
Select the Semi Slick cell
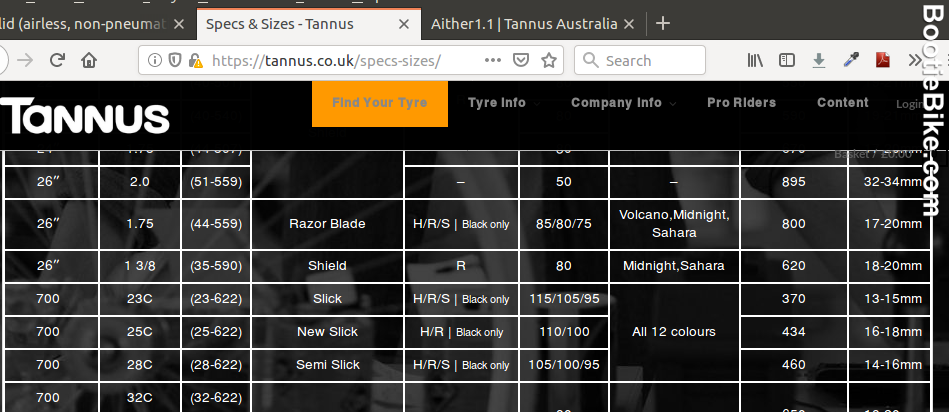click(x=327, y=365)
